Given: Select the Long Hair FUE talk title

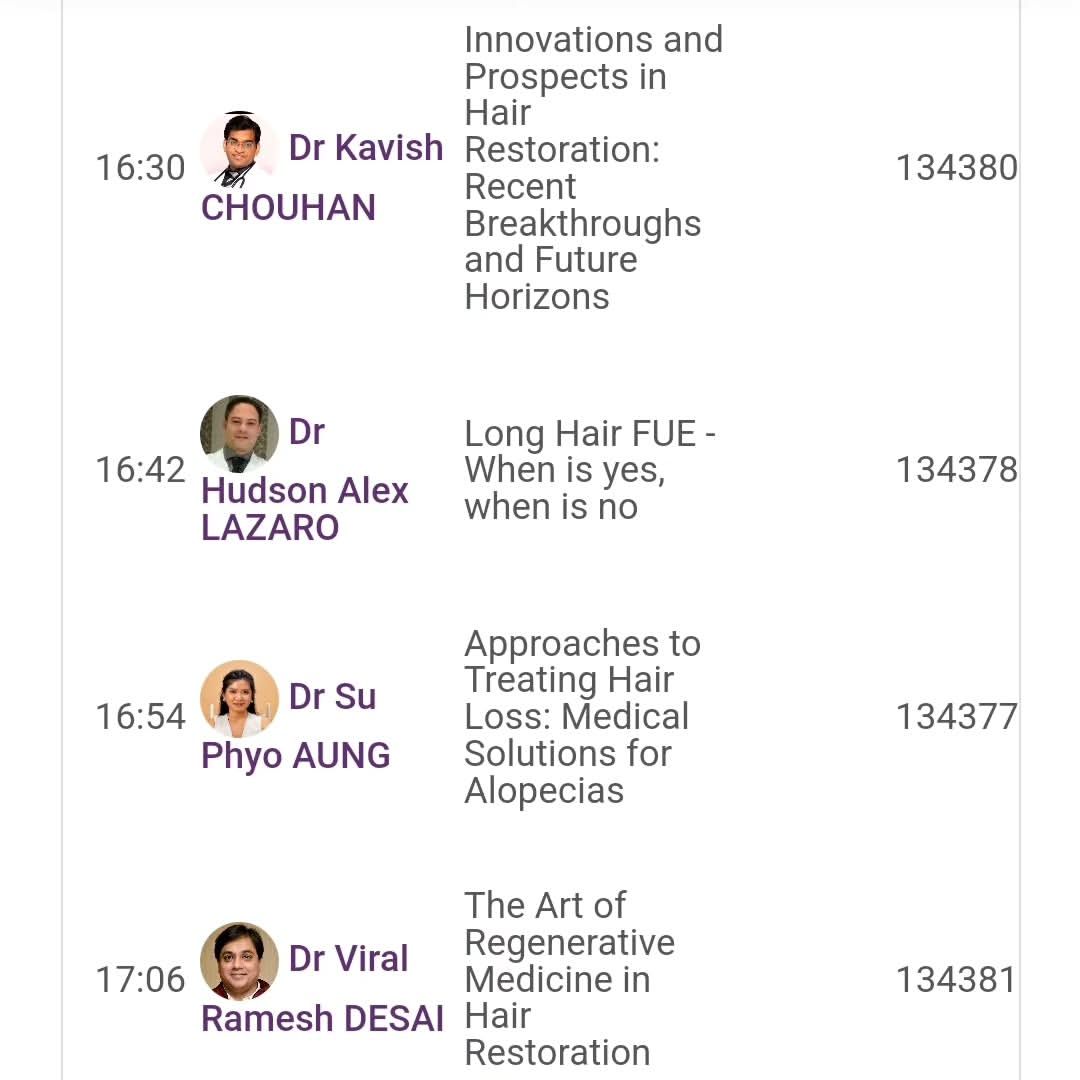Looking at the screenshot, I should pyautogui.click(x=590, y=470).
